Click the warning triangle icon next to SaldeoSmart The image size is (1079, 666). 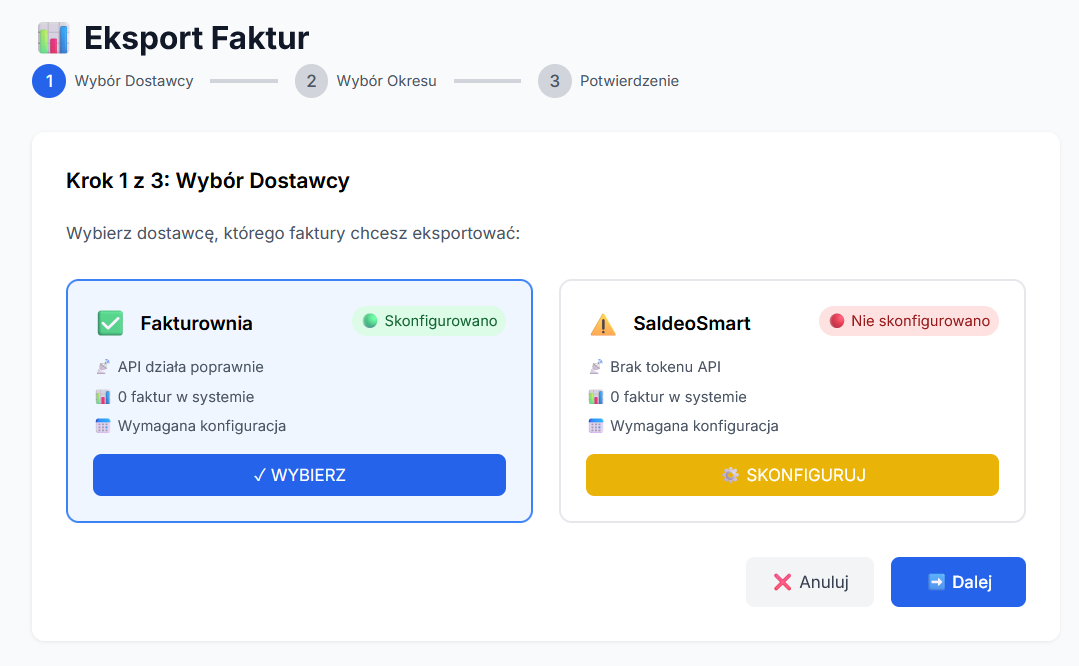[603, 324]
